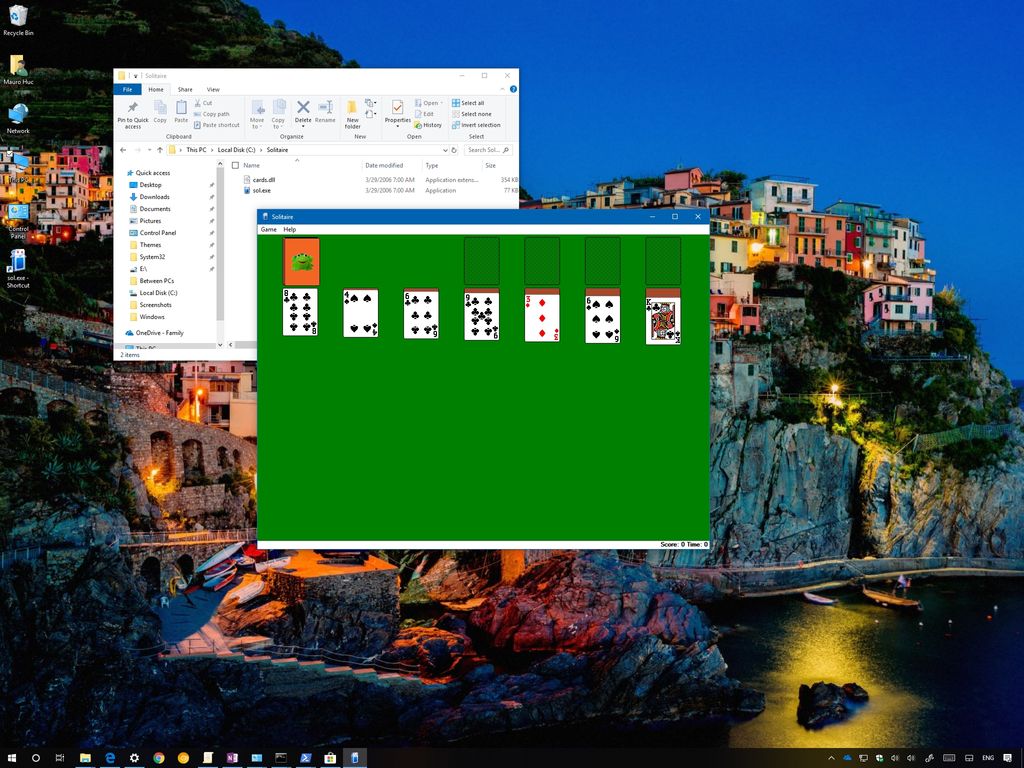Click the New folder icon

tap(352, 111)
